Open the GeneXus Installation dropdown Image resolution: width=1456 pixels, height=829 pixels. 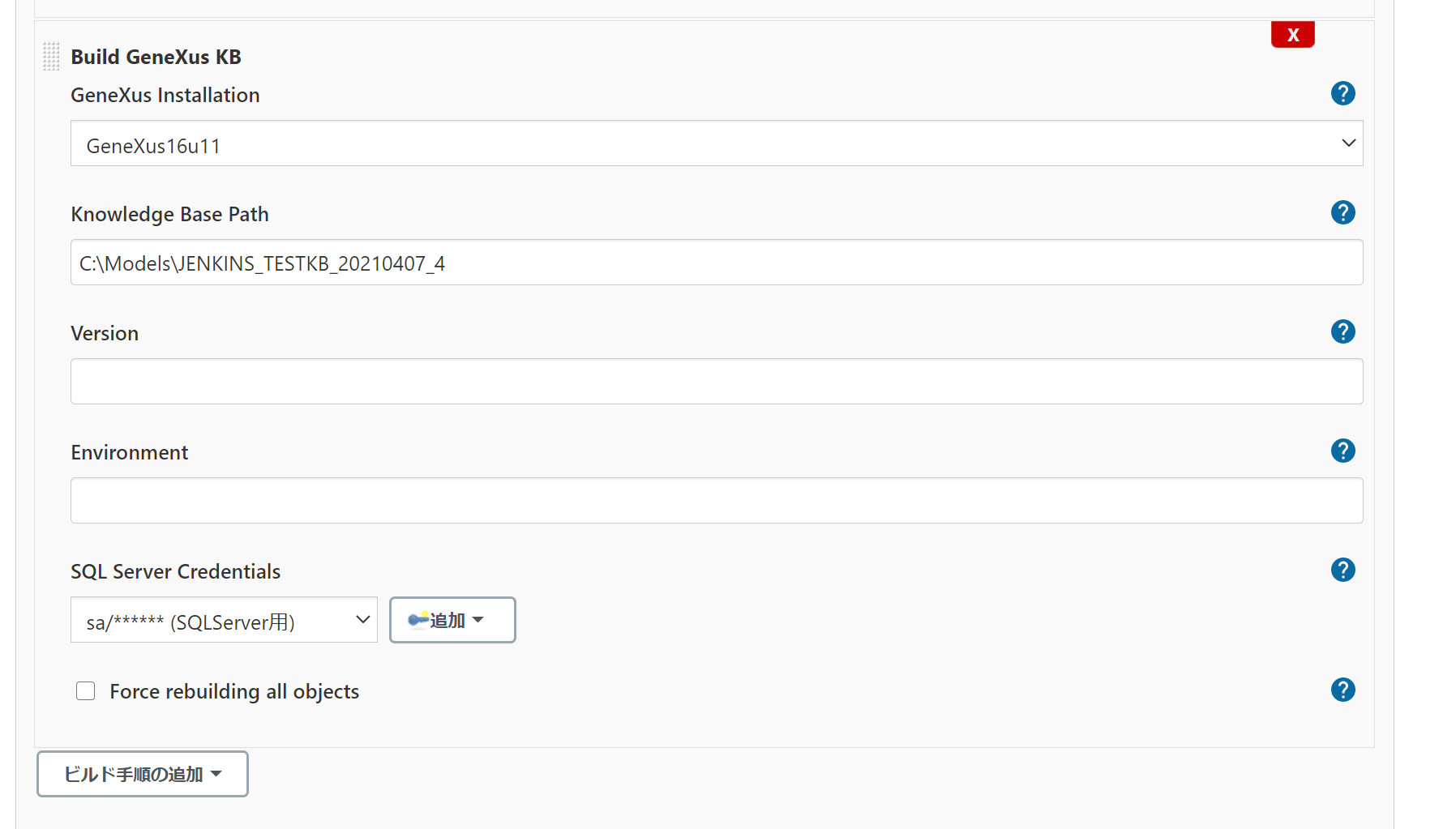coord(717,143)
